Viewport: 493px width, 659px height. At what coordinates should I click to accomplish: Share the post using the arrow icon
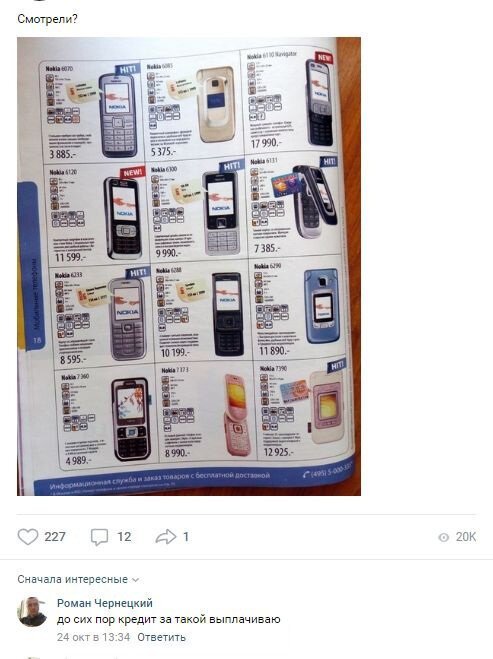point(166,537)
